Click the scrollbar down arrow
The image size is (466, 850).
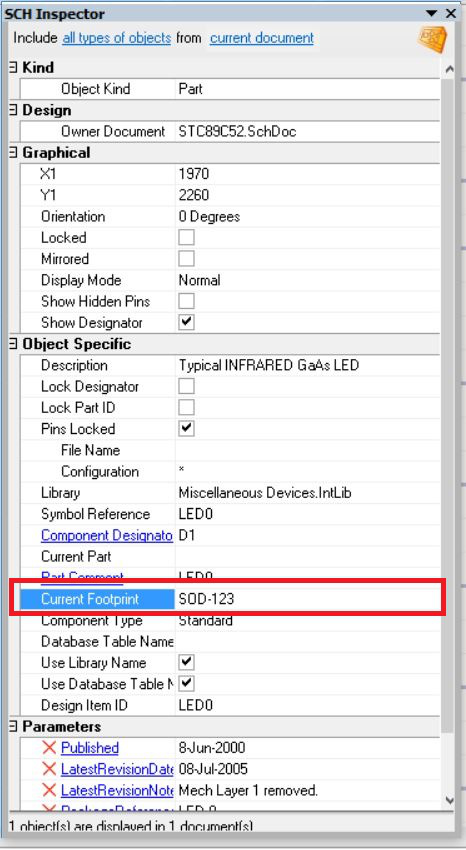tap(449, 800)
